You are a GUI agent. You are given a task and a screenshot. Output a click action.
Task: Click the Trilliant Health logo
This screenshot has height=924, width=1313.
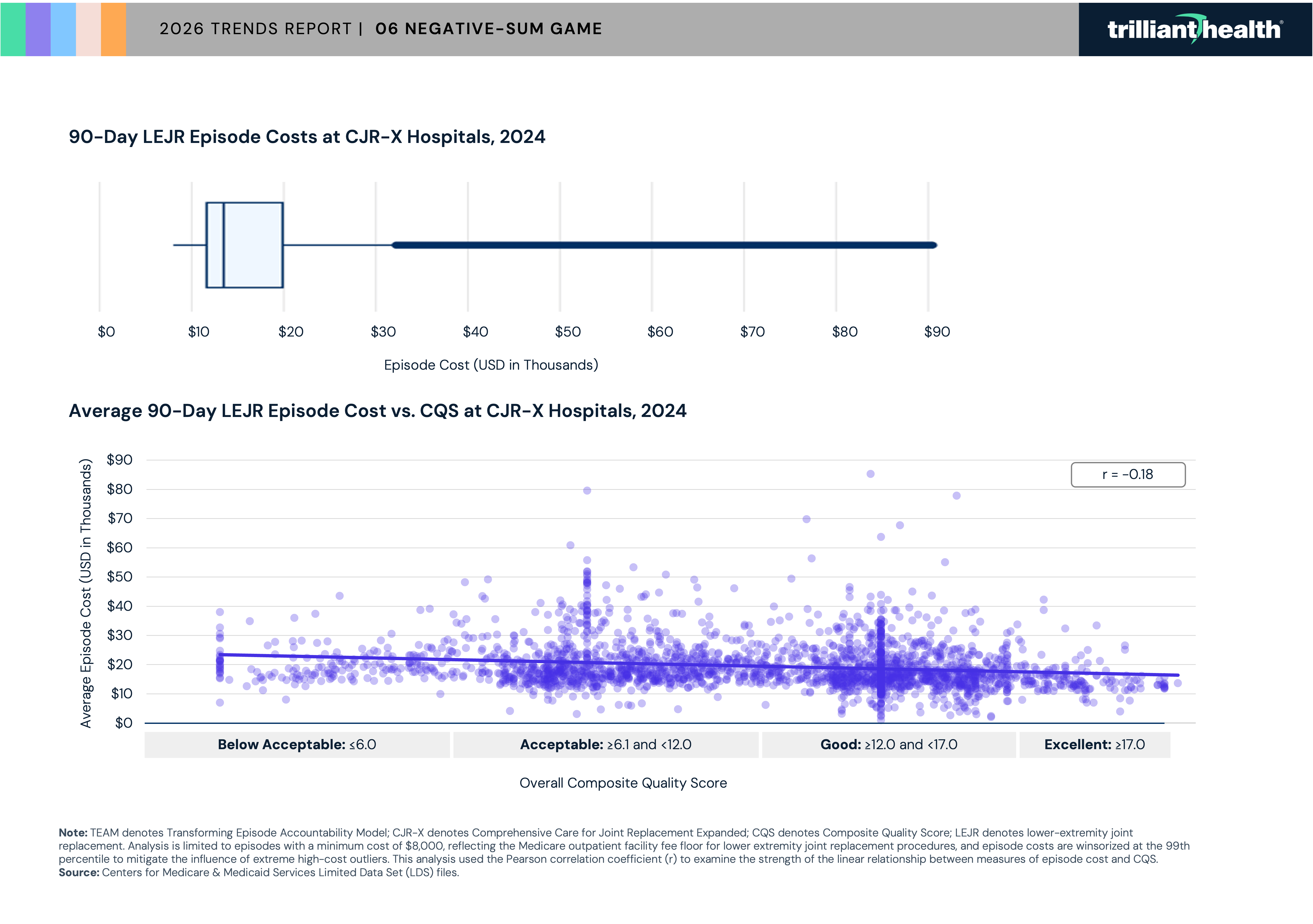1195,29
